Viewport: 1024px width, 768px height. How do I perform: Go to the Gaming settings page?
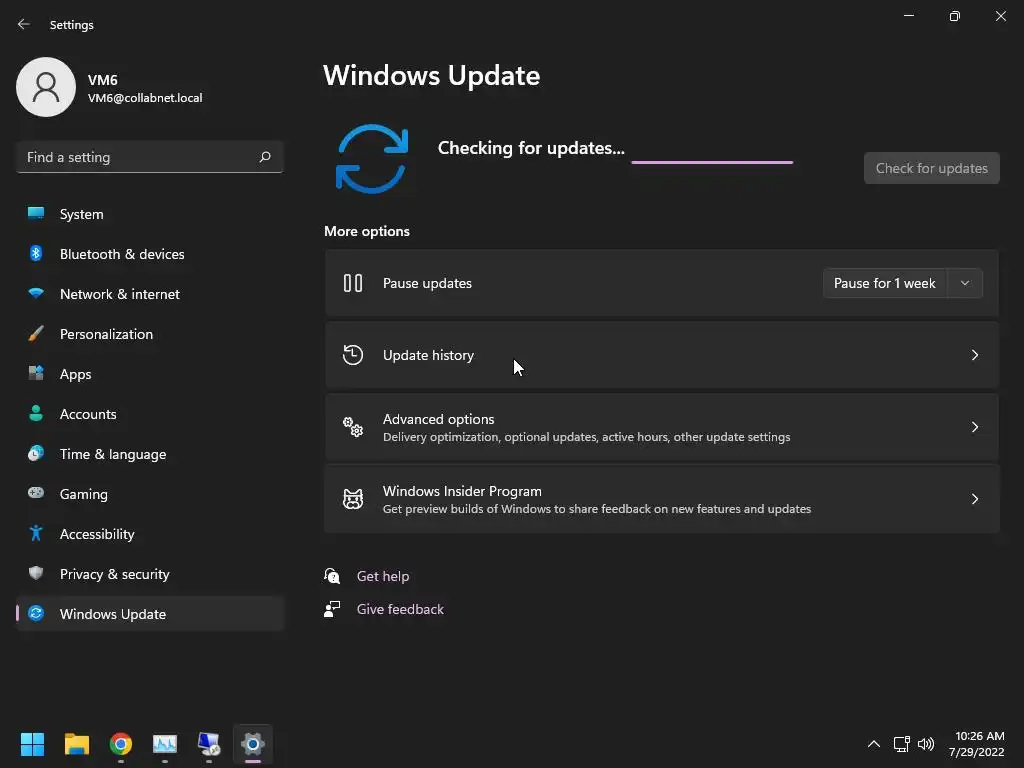pos(150,494)
